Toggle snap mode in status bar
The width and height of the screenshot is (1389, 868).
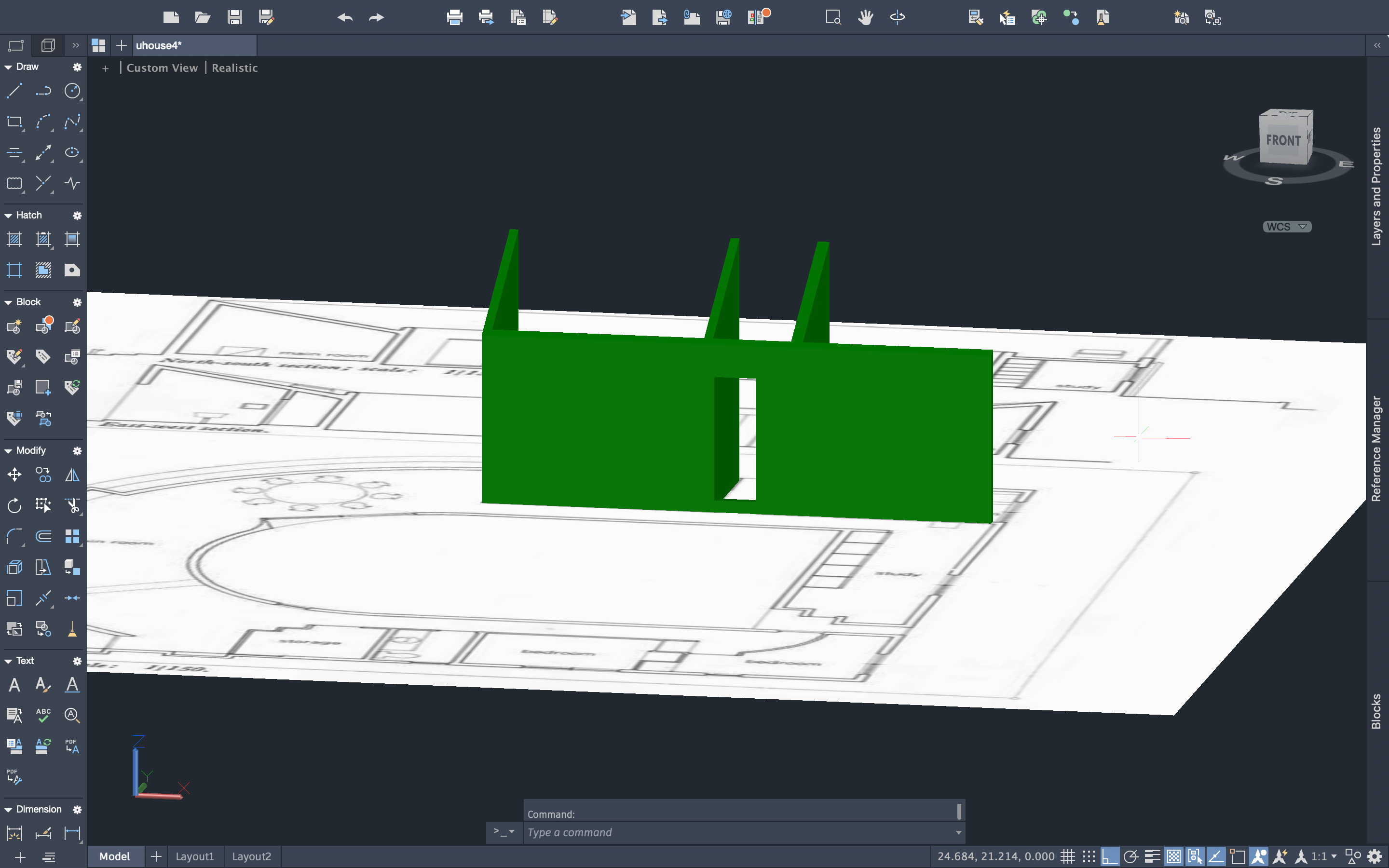pyautogui.click(x=1089, y=856)
